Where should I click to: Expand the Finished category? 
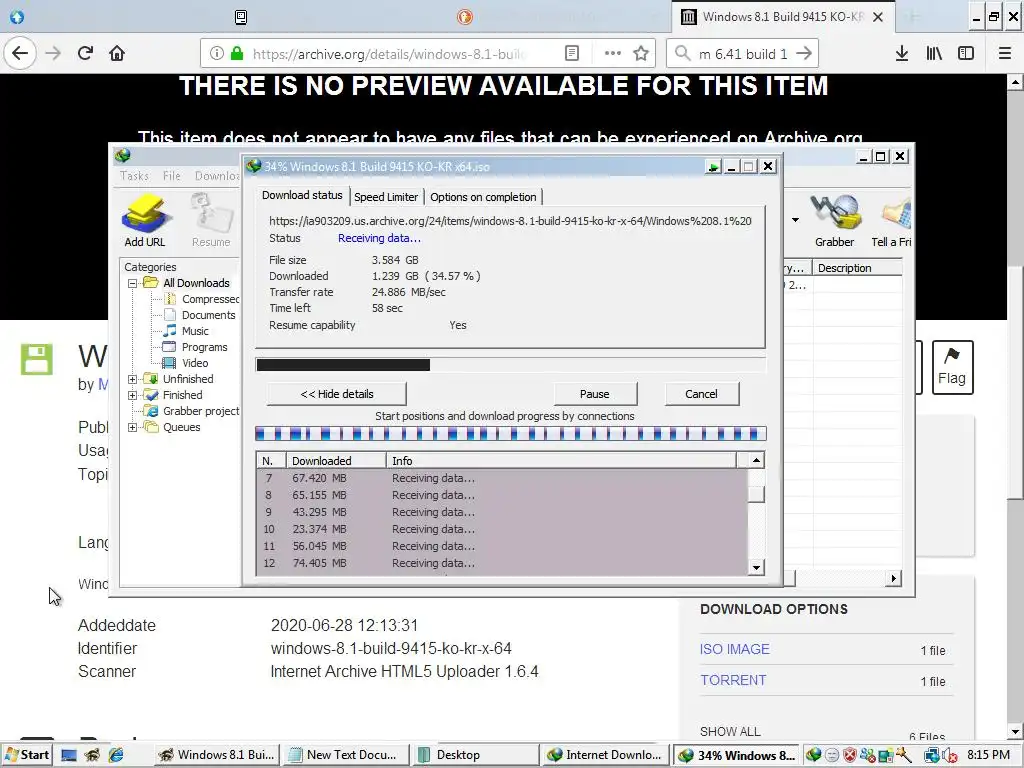133,396
